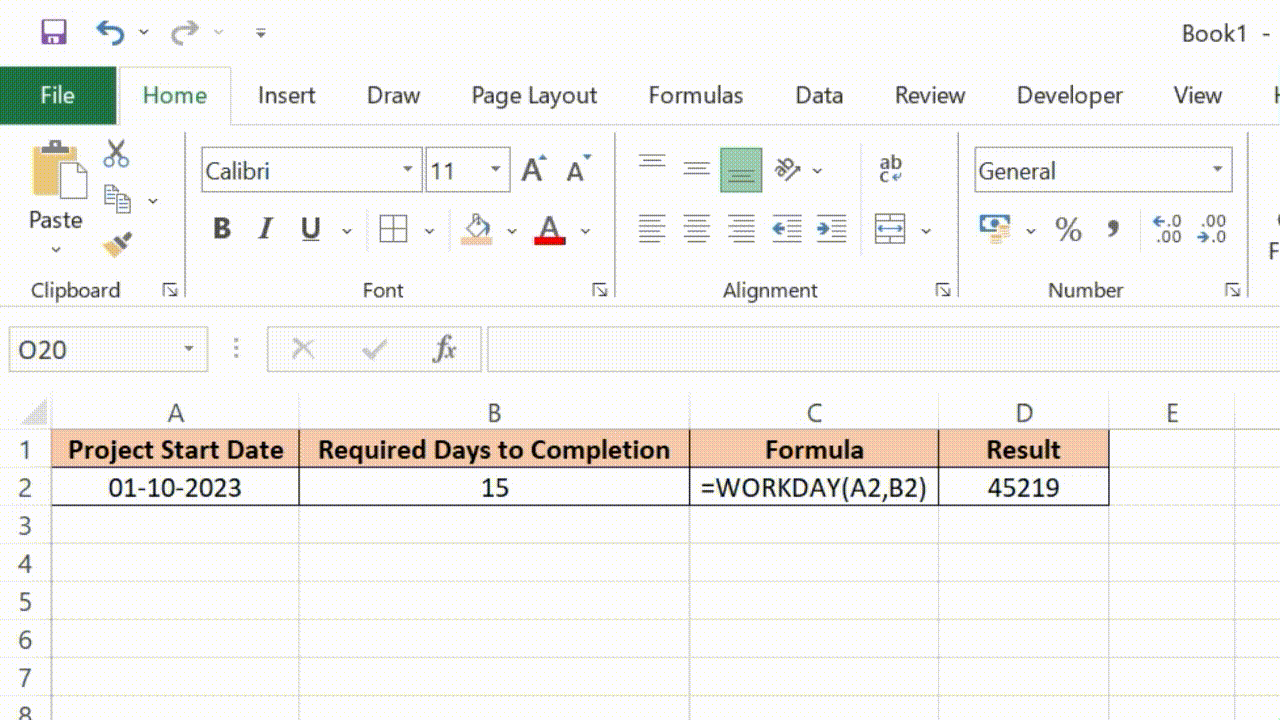The height and width of the screenshot is (720, 1280).
Task: Switch to the Formulas tab
Action: (x=695, y=95)
